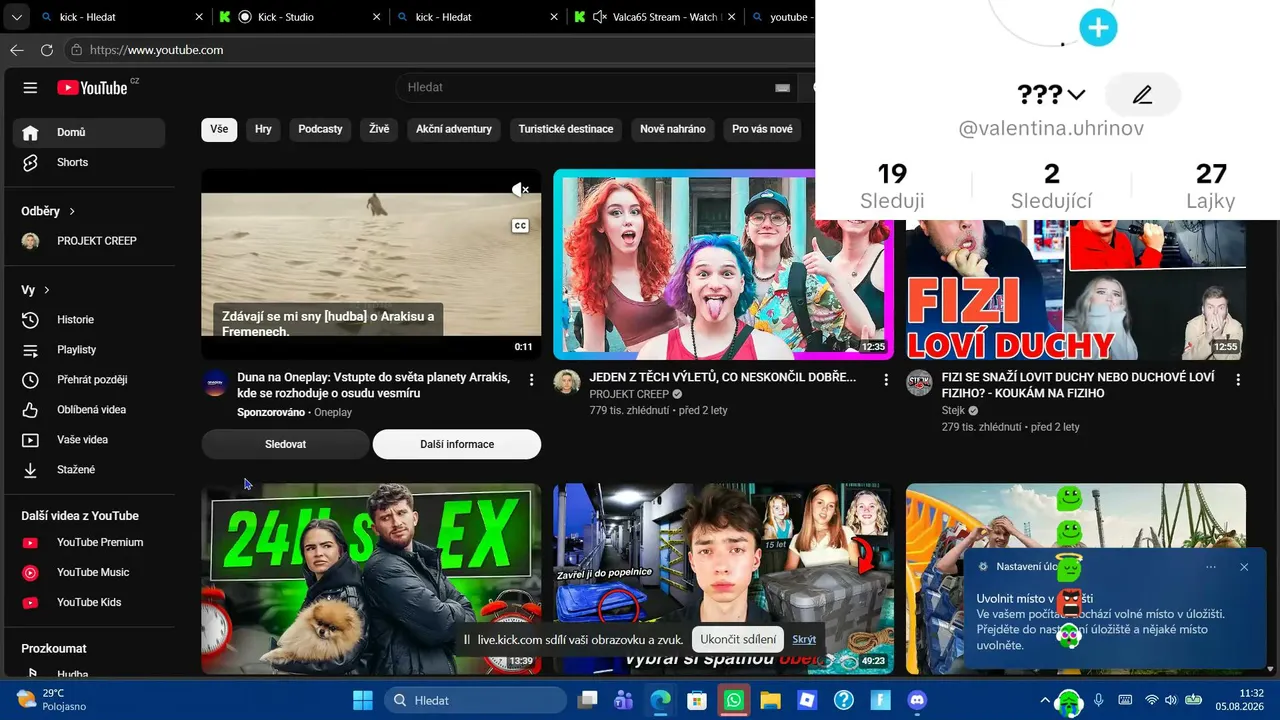Unmute the Duna ad video preview

point(520,190)
